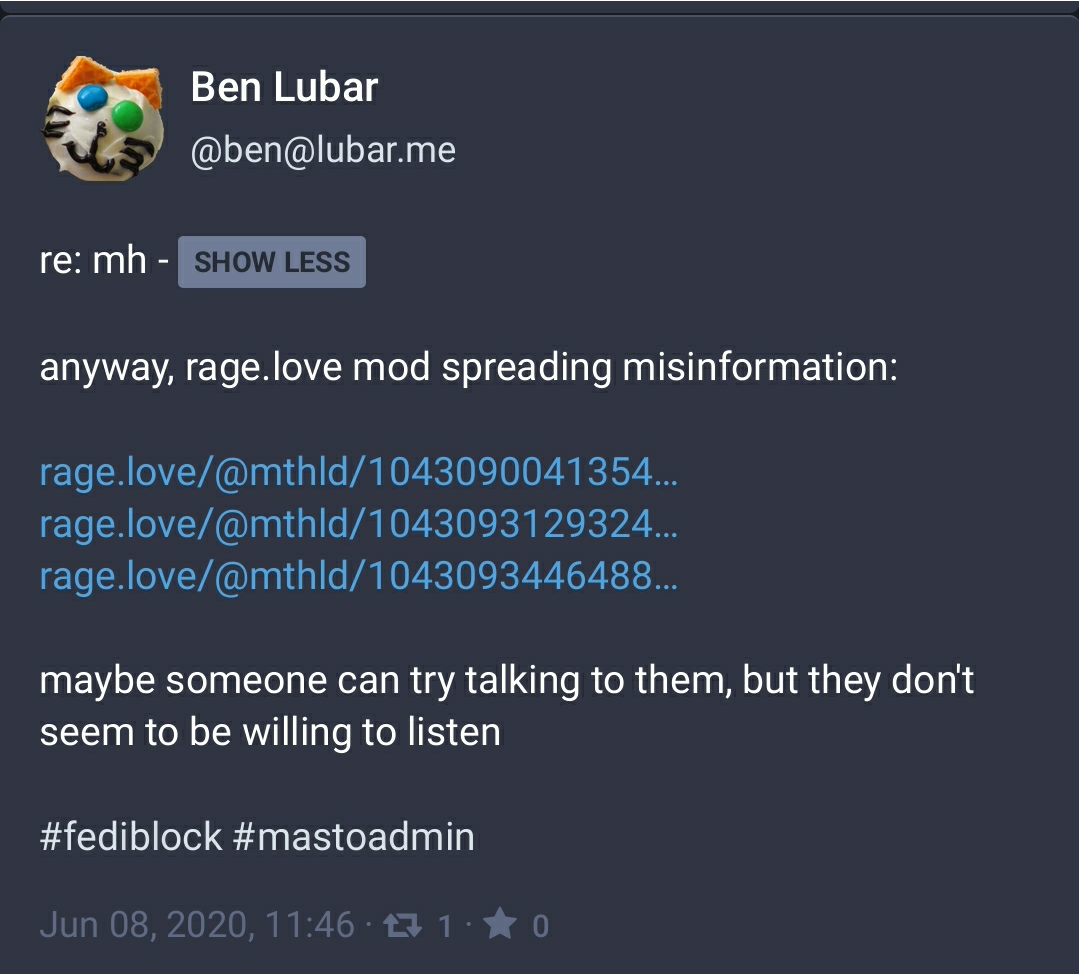
Task: Click the 11:46 time in the post footer
Action: click(x=310, y=925)
